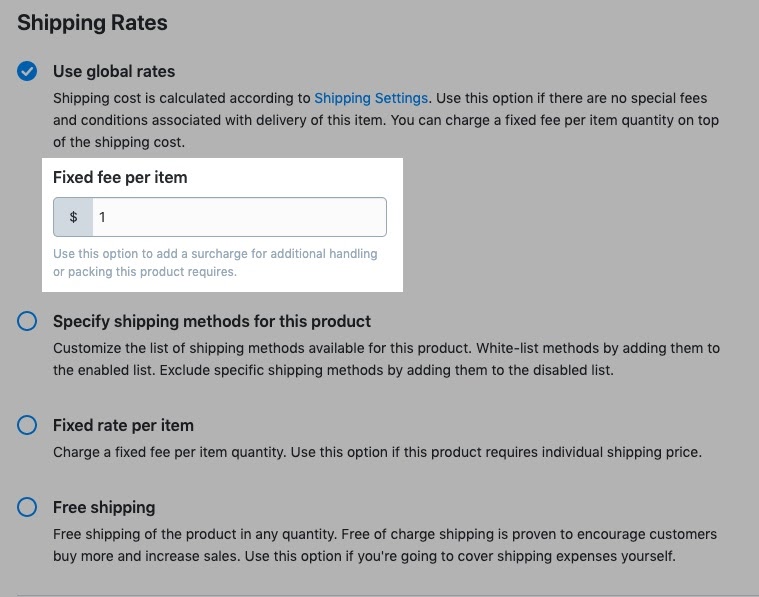Click the "Fixed fee per item" field label
Viewport: 759px width, 597px height.
point(120,177)
